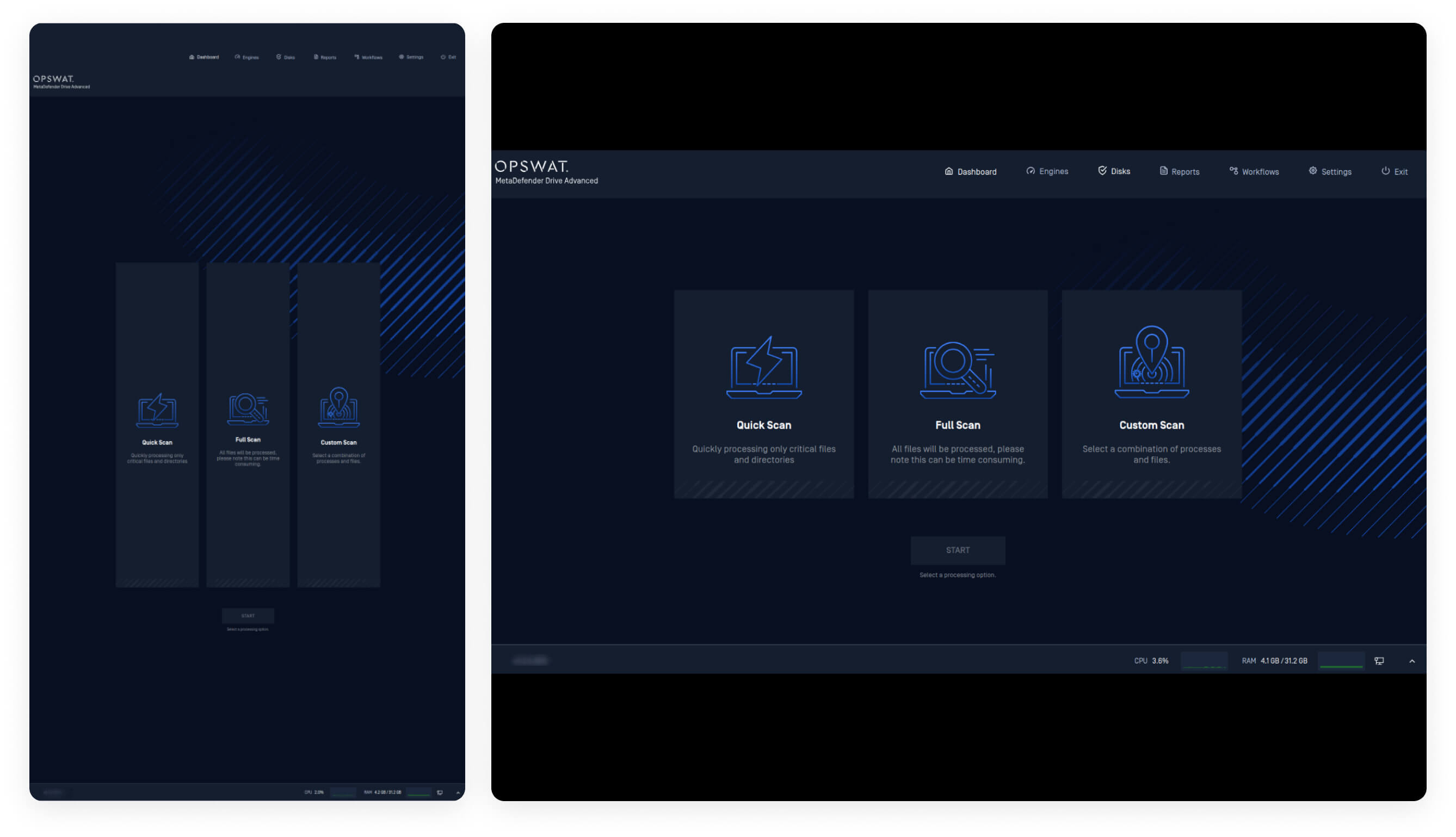Screen dimensions: 1456x837
Task: Expand status bar chevron in tall window
Action: 458,793
